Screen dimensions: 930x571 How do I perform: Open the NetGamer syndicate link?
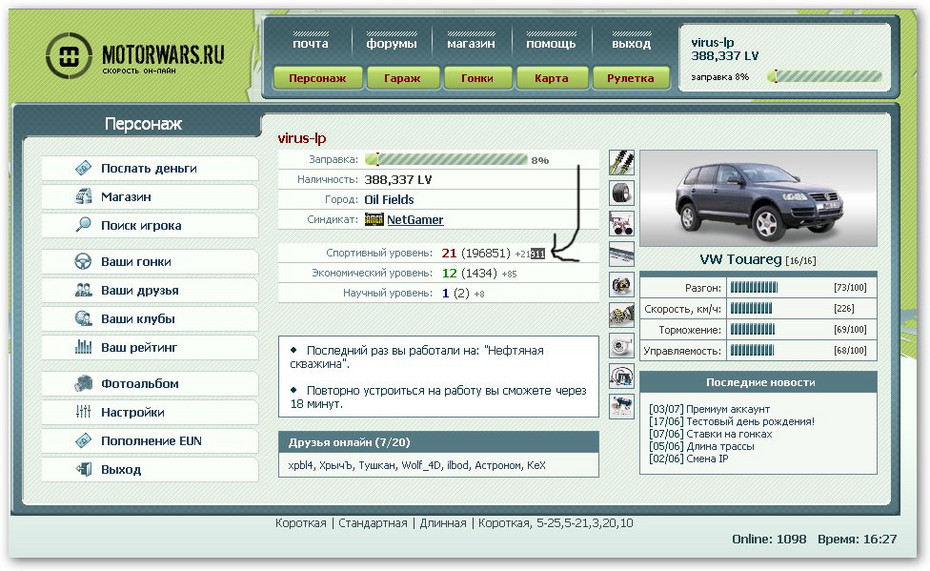tap(415, 219)
